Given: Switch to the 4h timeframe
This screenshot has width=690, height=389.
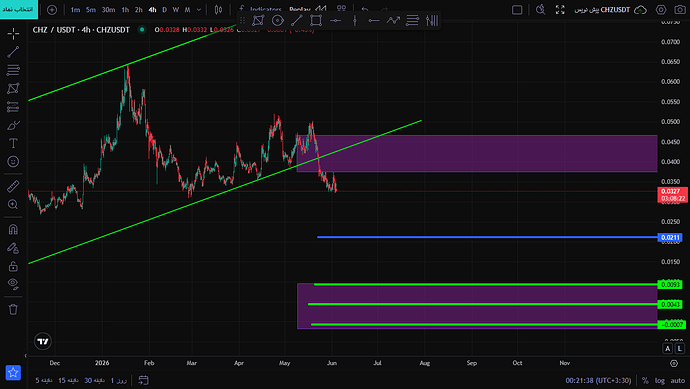Looking at the screenshot, I should pyautogui.click(x=152, y=10).
